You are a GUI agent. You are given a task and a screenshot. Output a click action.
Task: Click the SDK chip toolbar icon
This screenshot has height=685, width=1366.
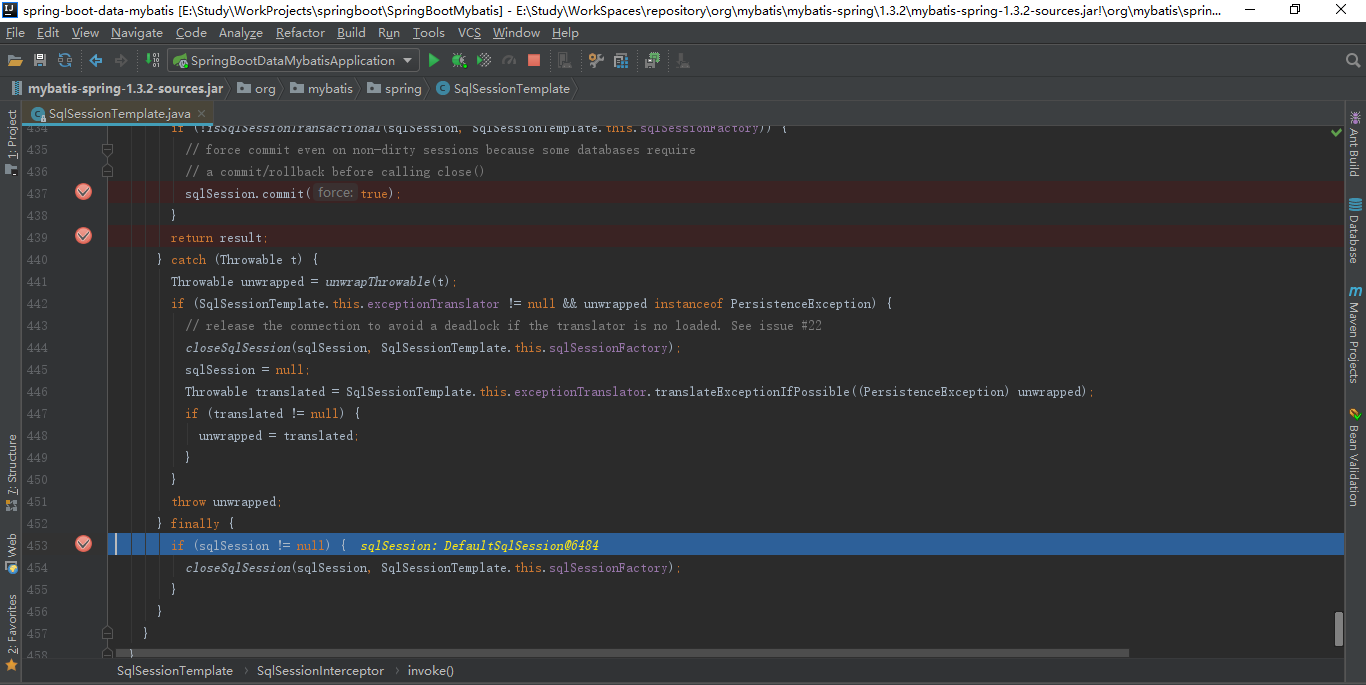[653, 61]
